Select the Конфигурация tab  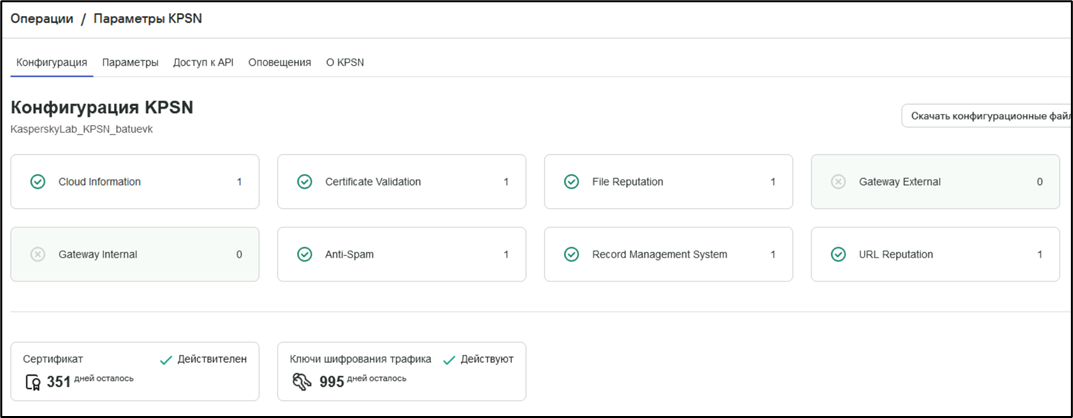tap(52, 62)
